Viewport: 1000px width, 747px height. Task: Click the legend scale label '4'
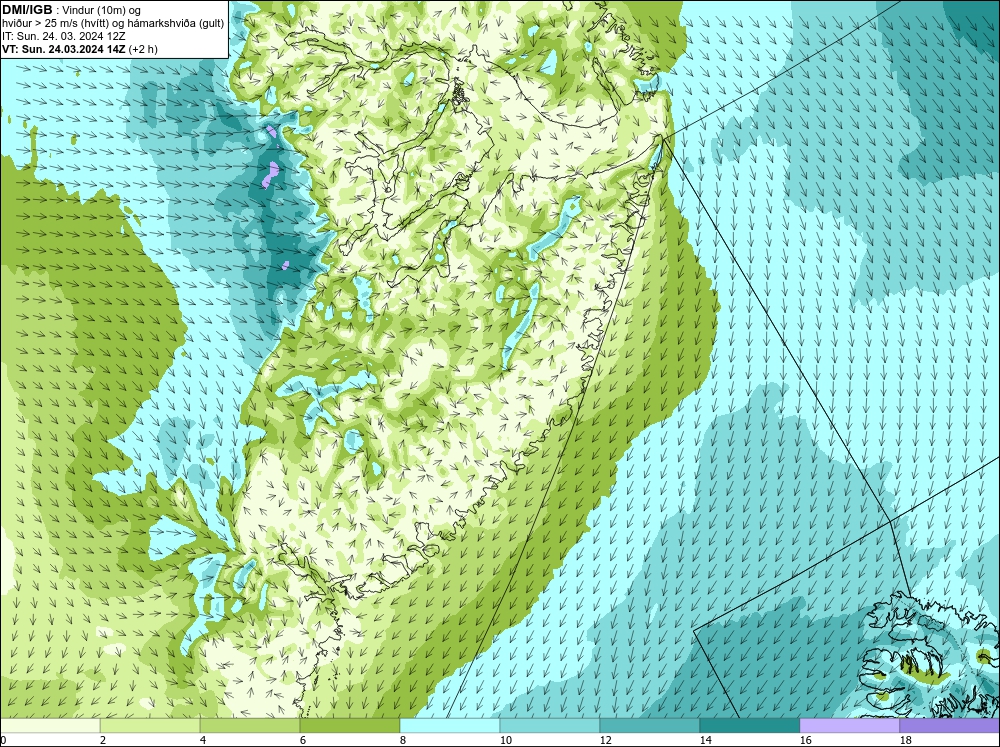click(x=203, y=740)
